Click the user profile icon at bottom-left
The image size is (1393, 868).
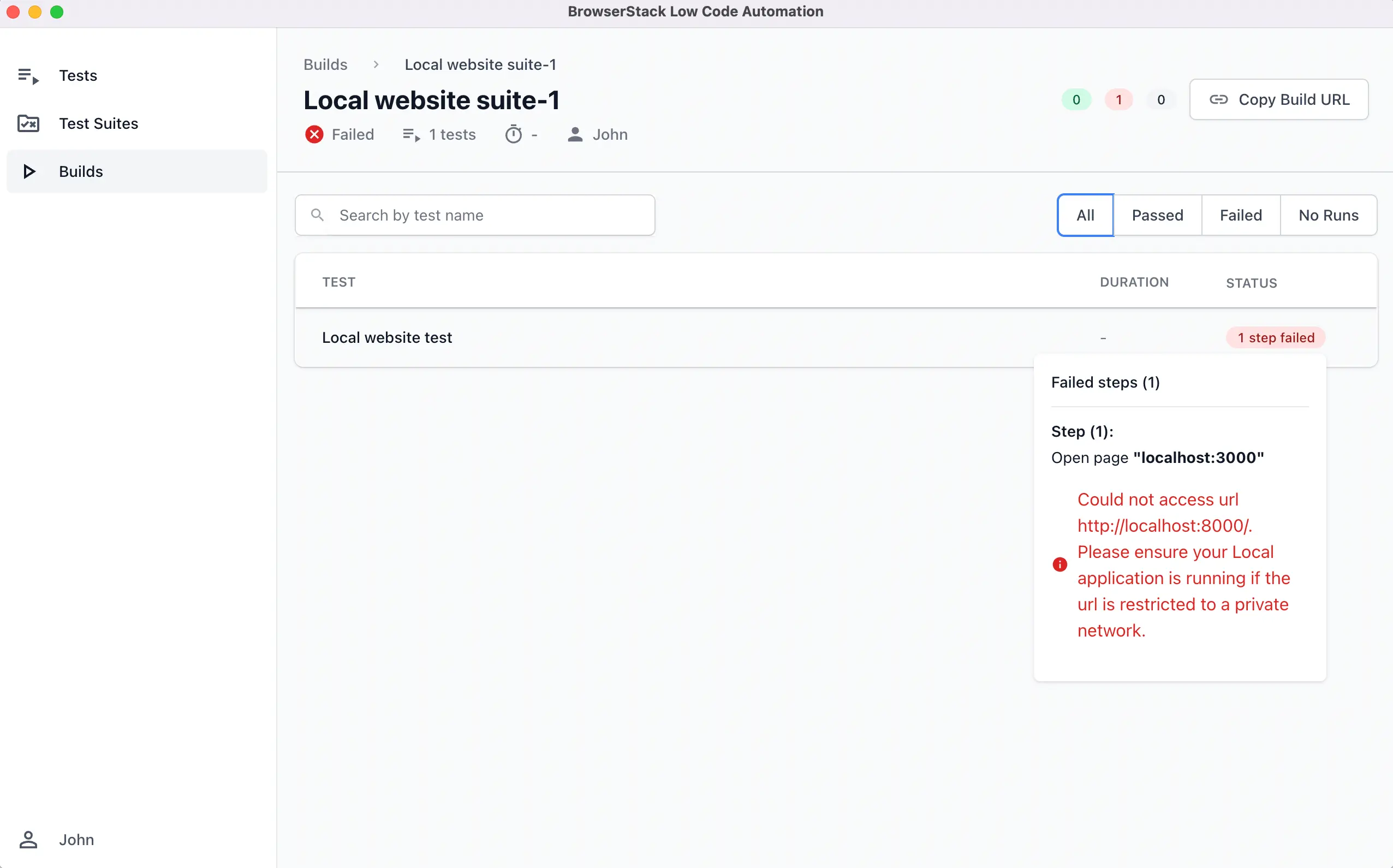pos(28,839)
